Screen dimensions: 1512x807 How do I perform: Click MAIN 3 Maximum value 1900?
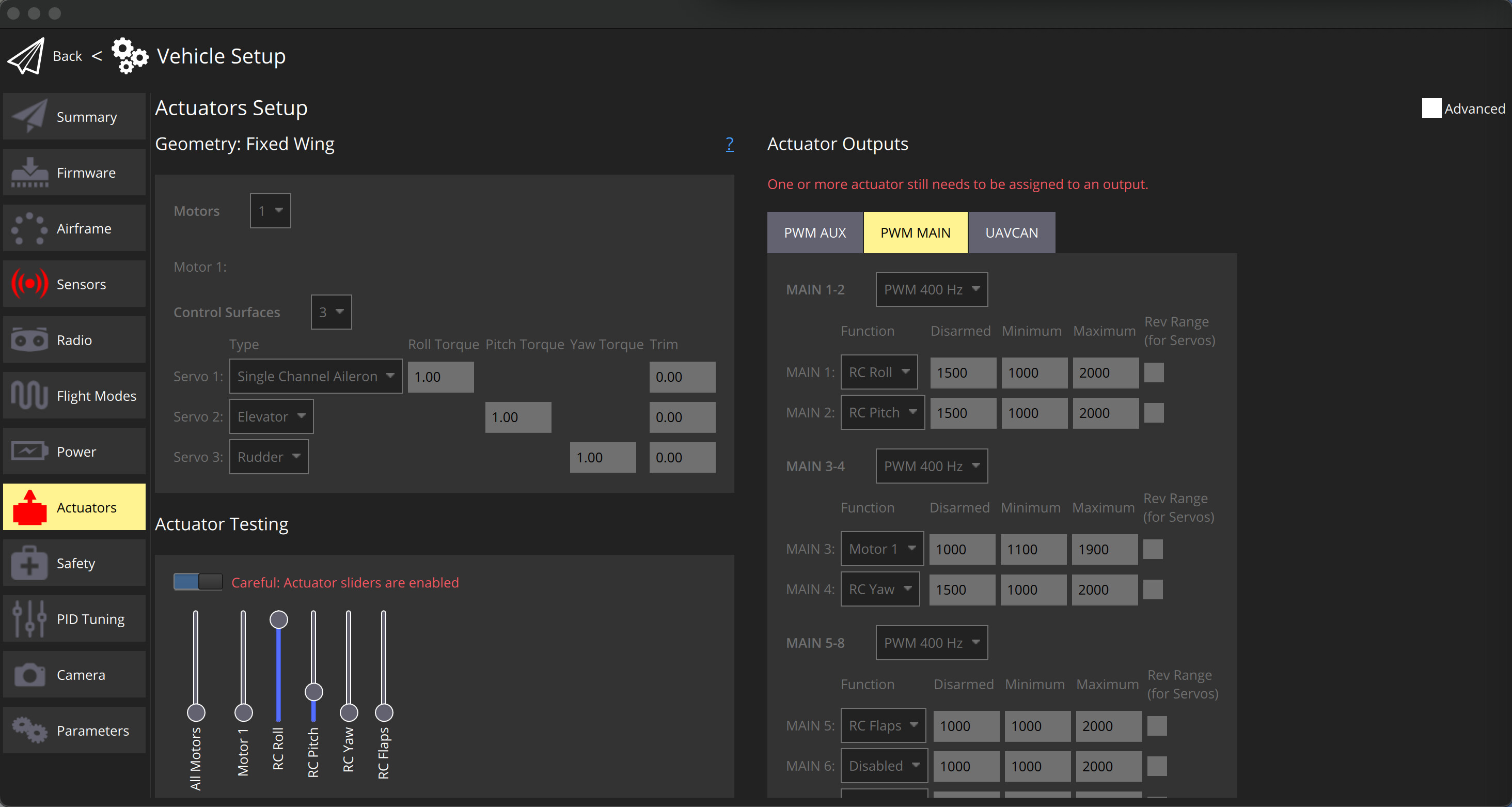(1104, 549)
